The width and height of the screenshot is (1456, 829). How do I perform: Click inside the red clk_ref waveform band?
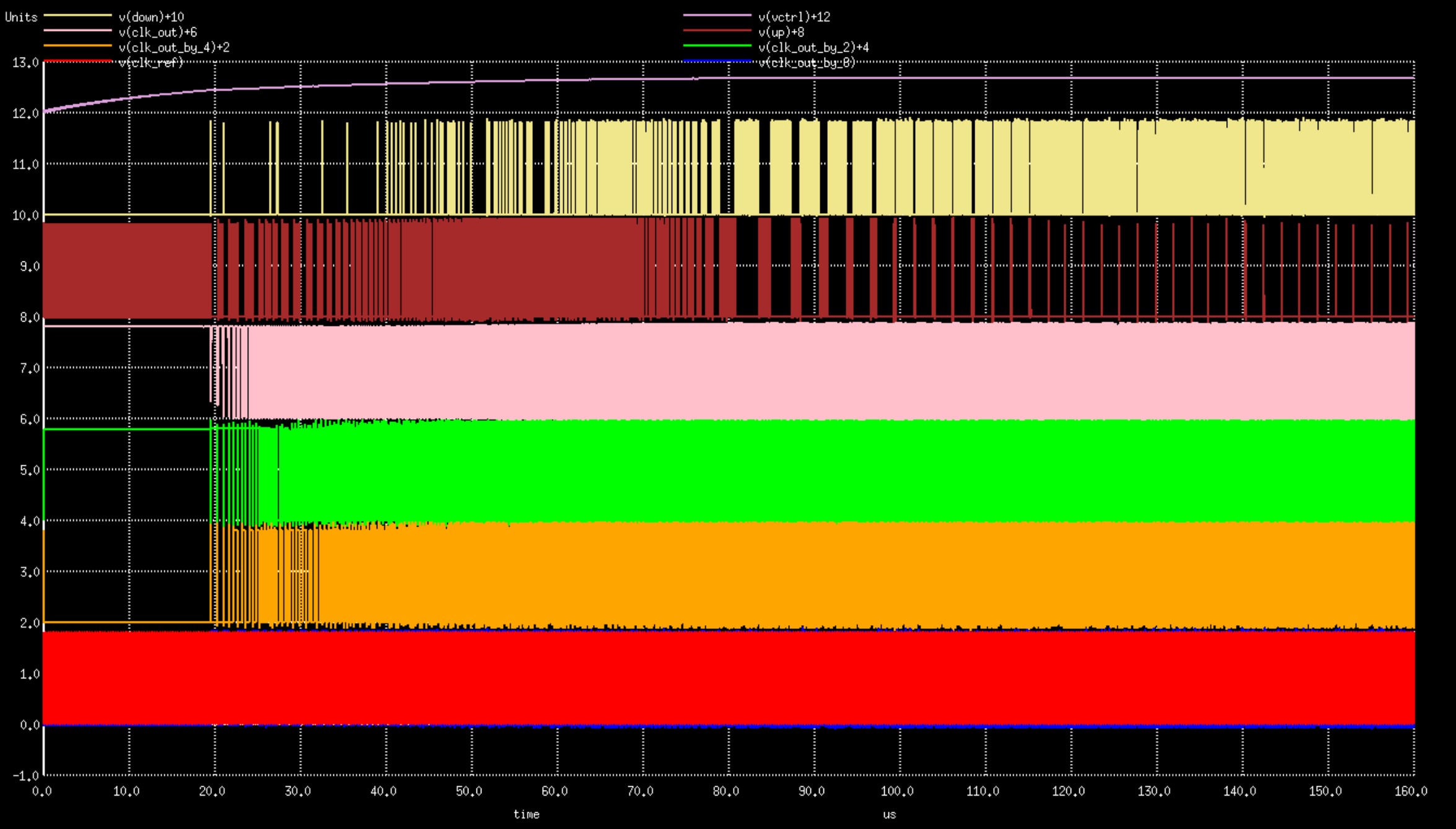743,678
